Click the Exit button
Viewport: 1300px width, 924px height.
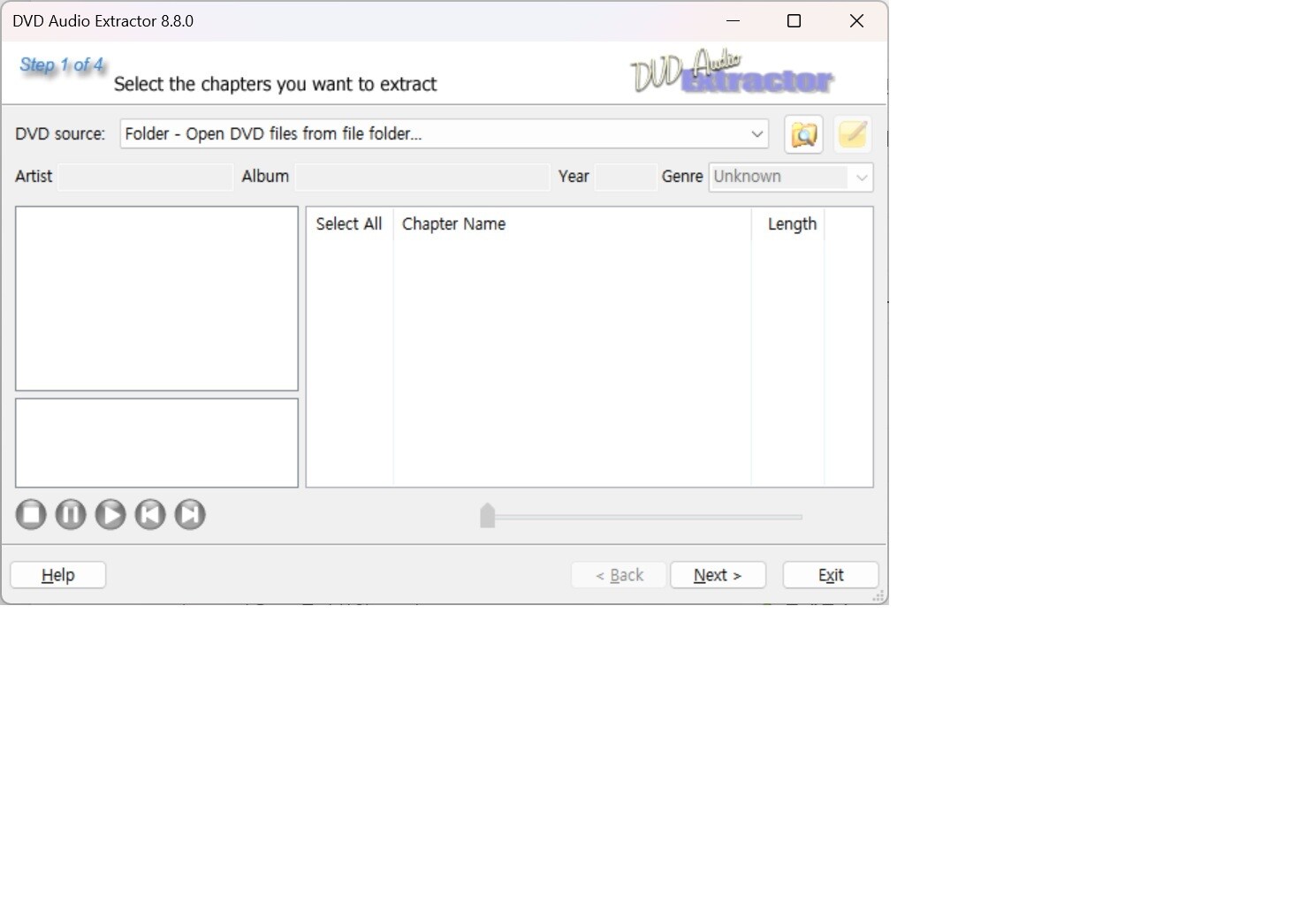click(831, 575)
